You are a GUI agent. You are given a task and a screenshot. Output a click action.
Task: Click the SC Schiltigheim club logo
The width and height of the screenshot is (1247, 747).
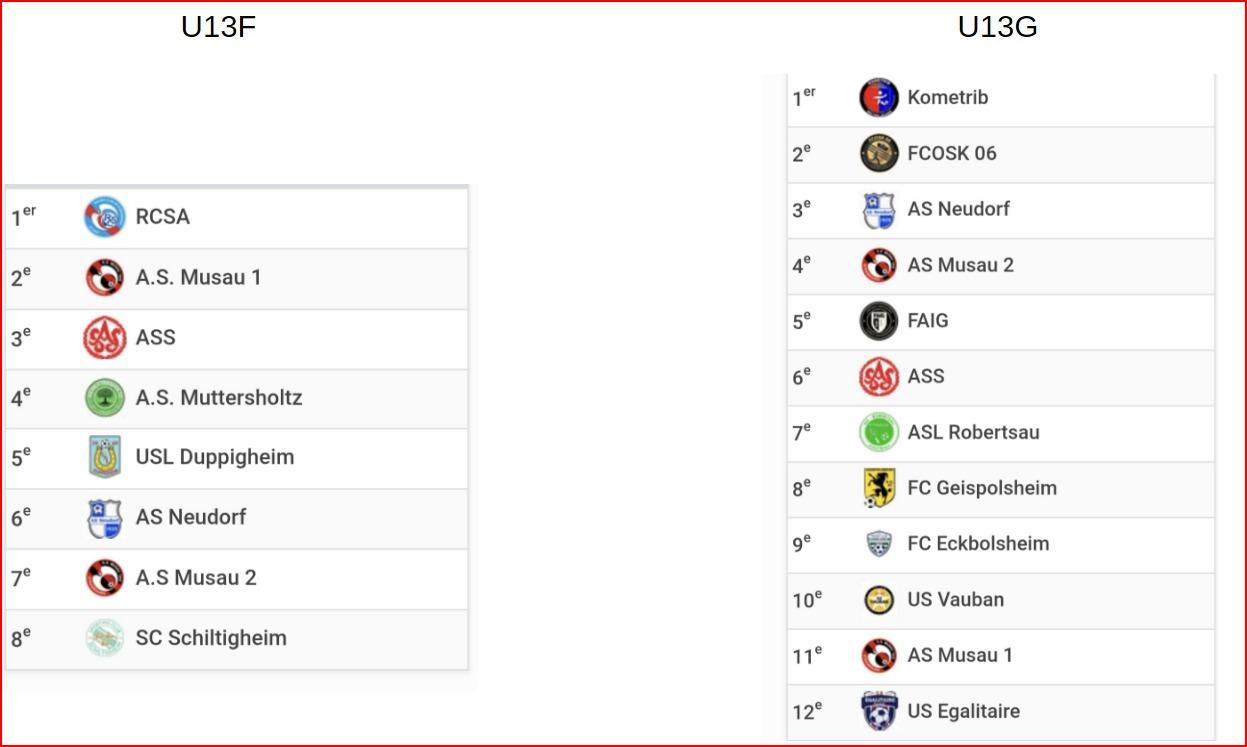click(x=104, y=638)
